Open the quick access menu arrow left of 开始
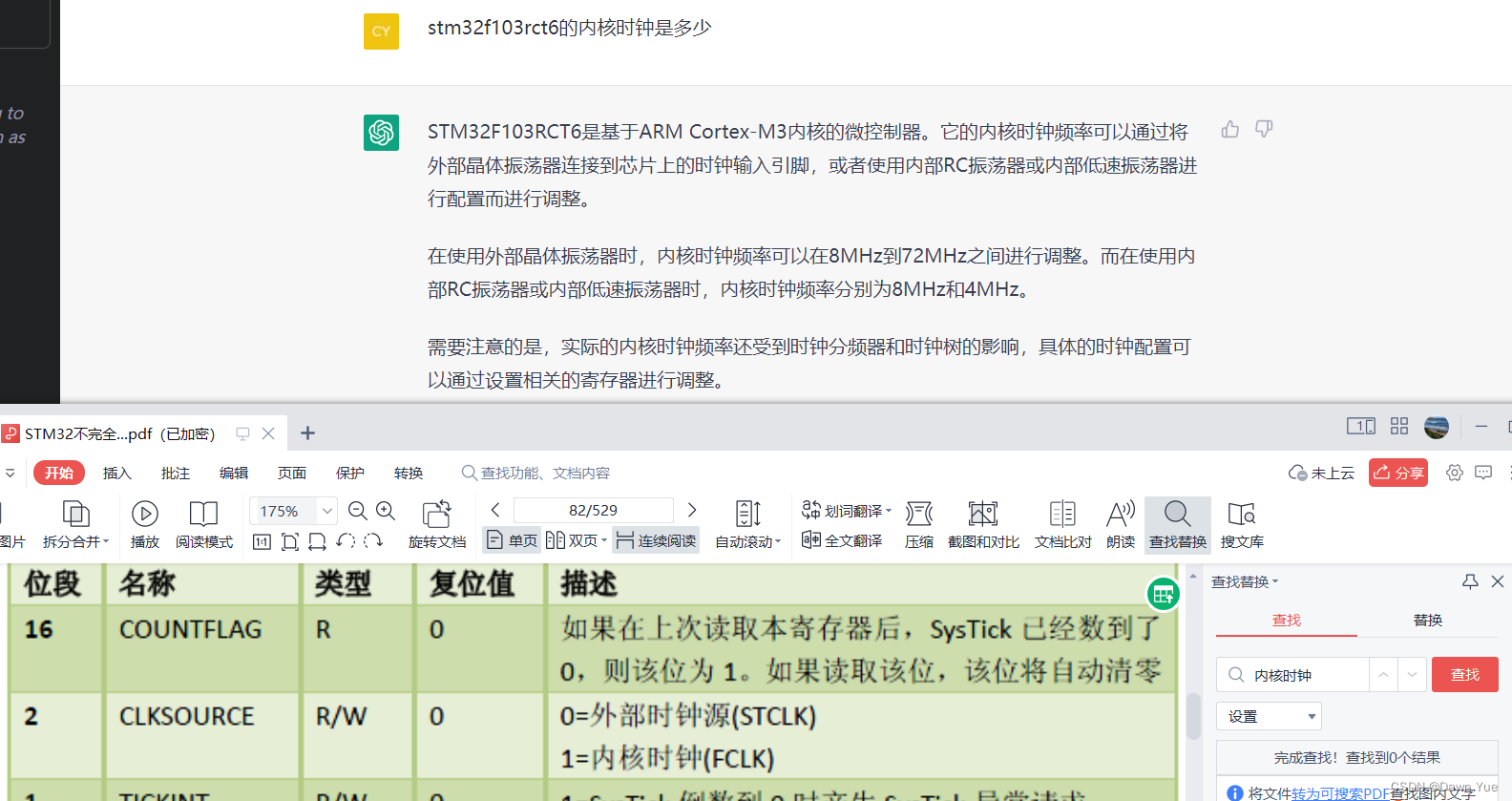Image resolution: width=1512 pixels, height=801 pixels. [10, 473]
